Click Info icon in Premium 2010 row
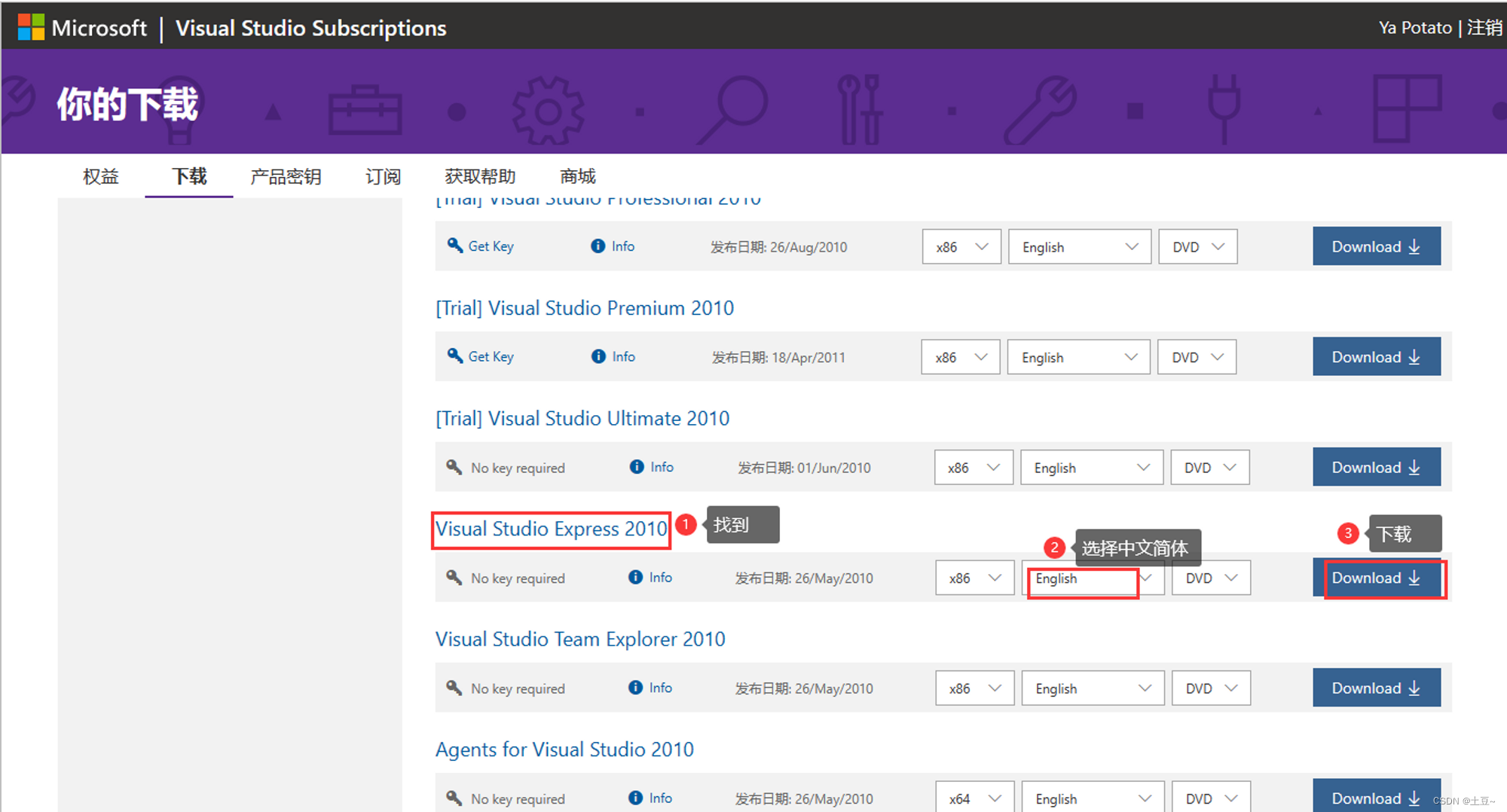Image resolution: width=1507 pixels, height=812 pixels. click(x=598, y=356)
